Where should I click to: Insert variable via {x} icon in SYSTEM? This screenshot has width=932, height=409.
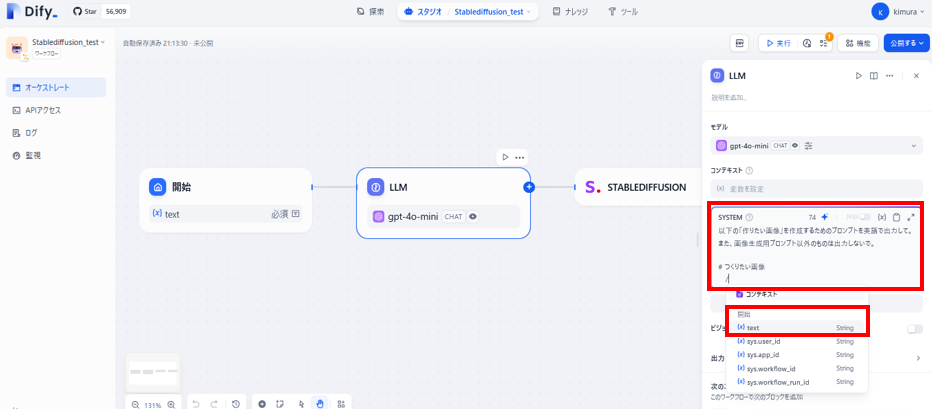click(882, 217)
